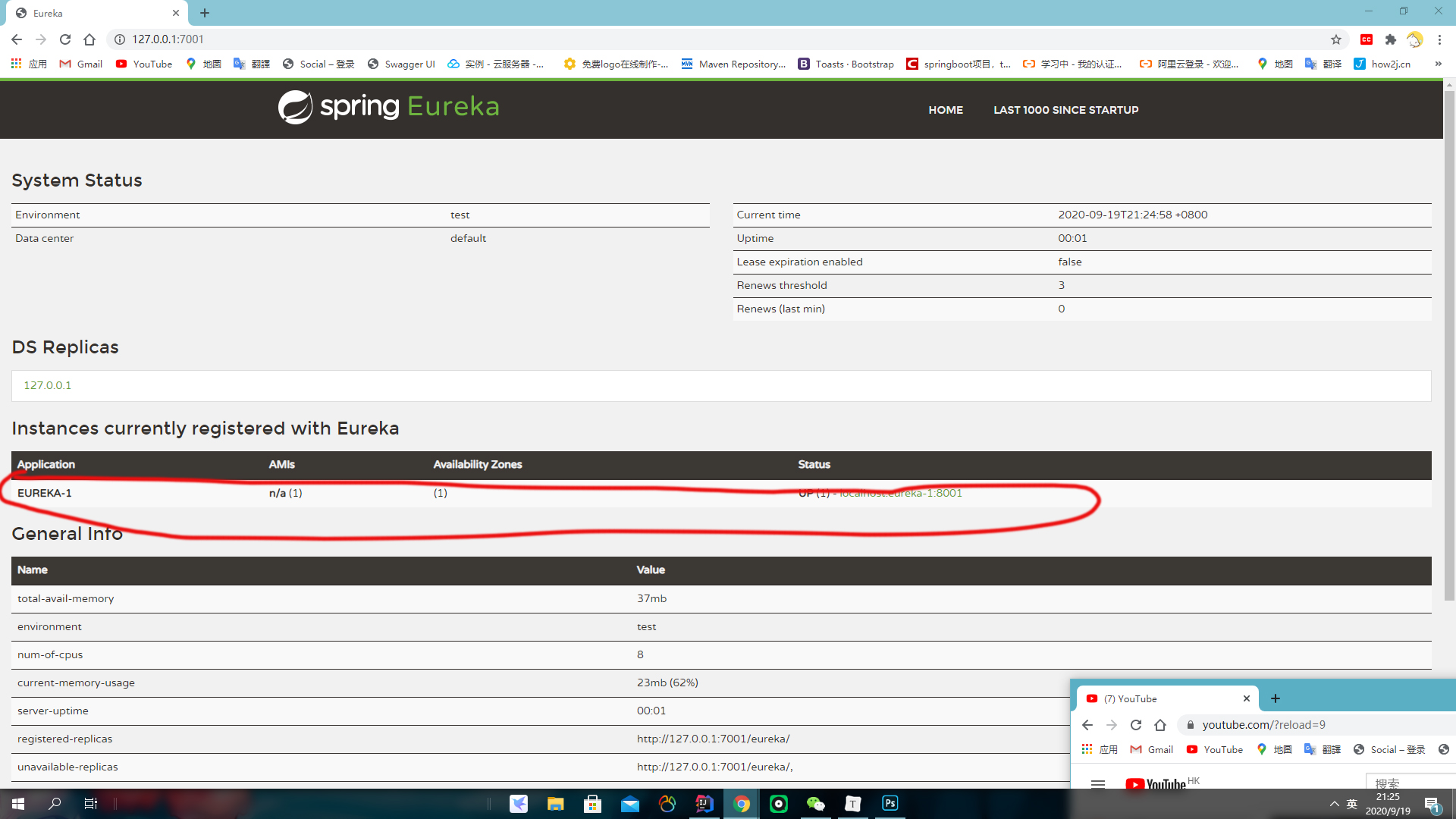
Task: Expand the bookmarks overflow chevron
Action: pyautogui.click(x=1439, y=64)
